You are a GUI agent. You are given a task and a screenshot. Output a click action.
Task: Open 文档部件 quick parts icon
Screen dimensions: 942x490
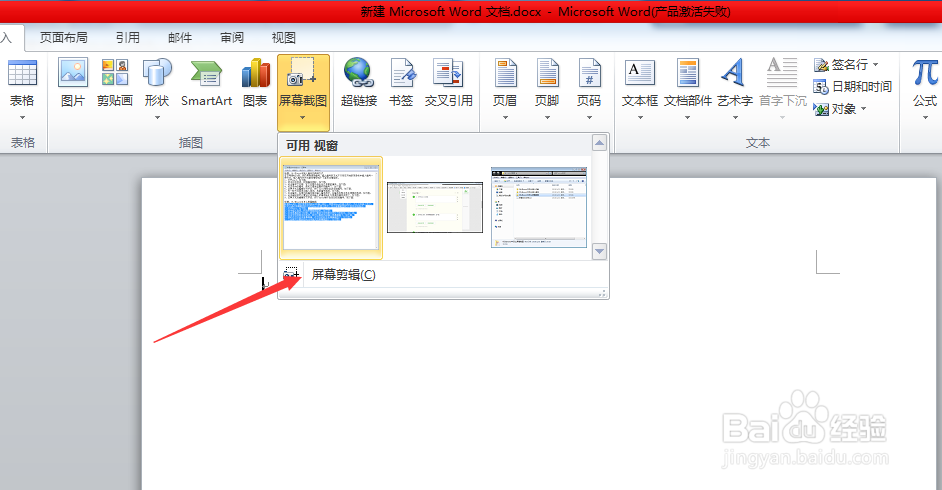[x=687, y=73]
